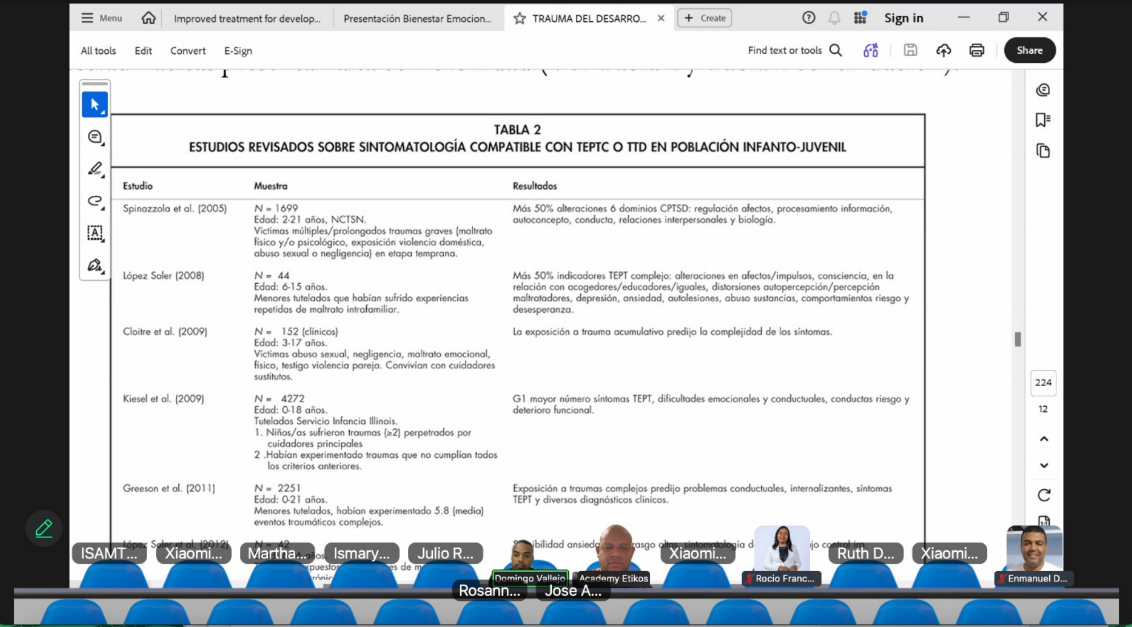Choose the add comment tool
Viewport: 1132px width, 627px height.
point(95,137)
